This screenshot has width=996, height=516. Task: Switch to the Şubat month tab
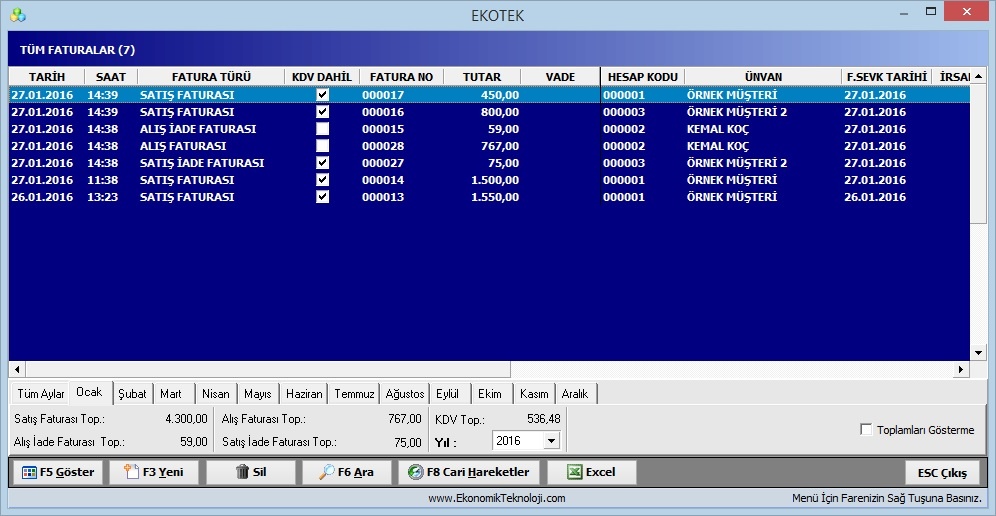click(132, 394)
